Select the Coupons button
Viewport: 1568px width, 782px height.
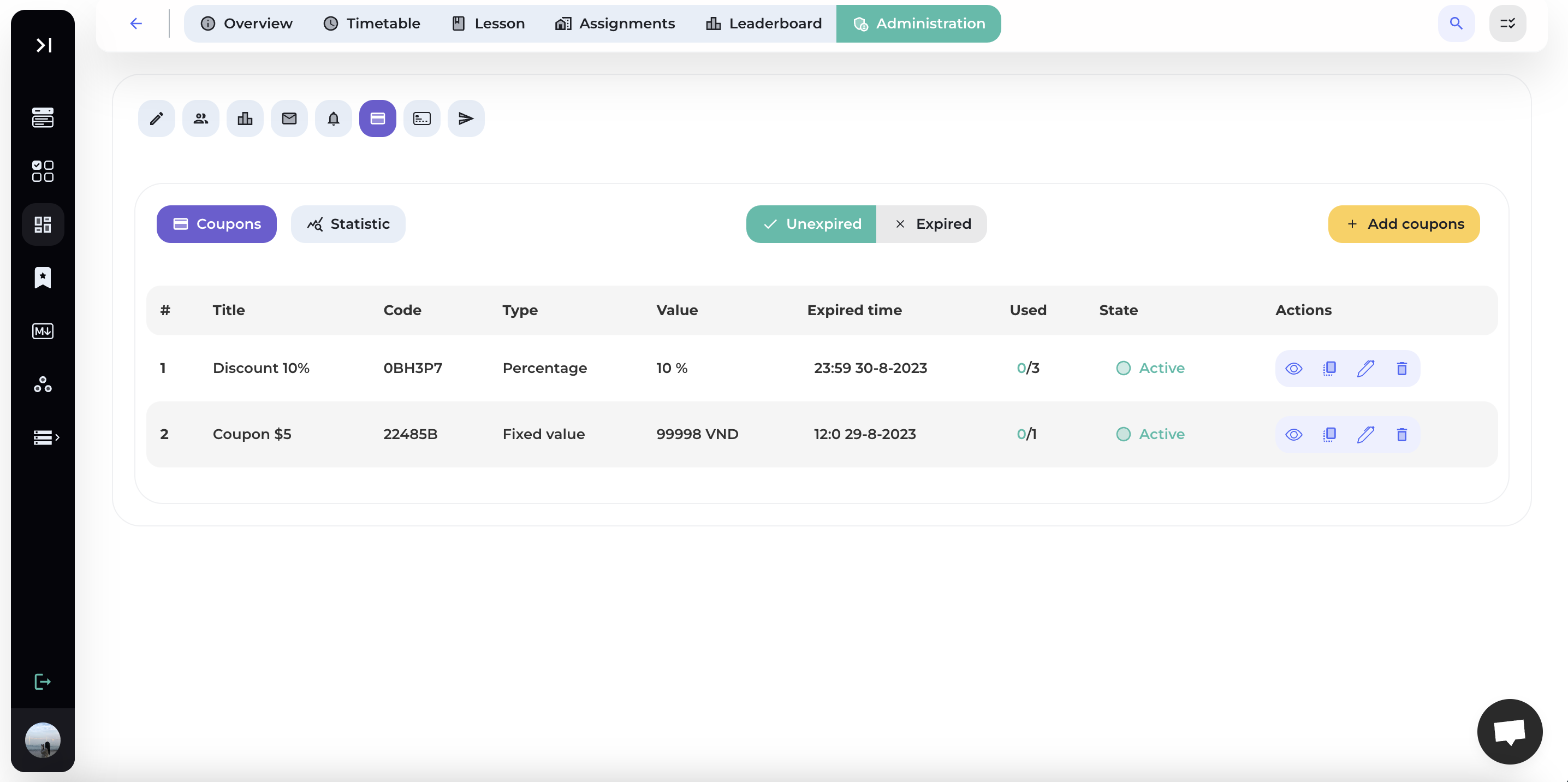click(x=217, y=224)
